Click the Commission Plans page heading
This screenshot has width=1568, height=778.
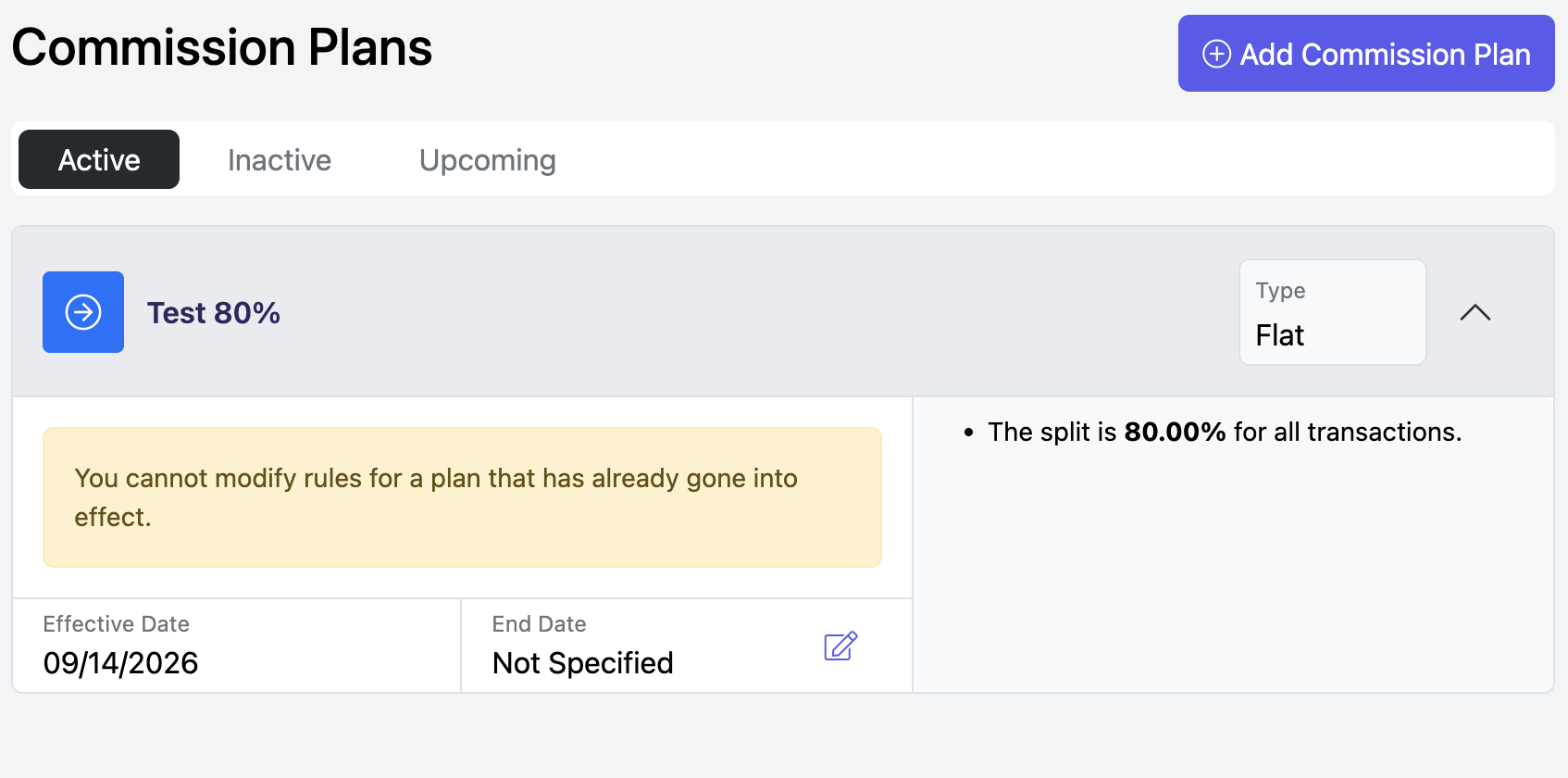(x=222, y=47)
